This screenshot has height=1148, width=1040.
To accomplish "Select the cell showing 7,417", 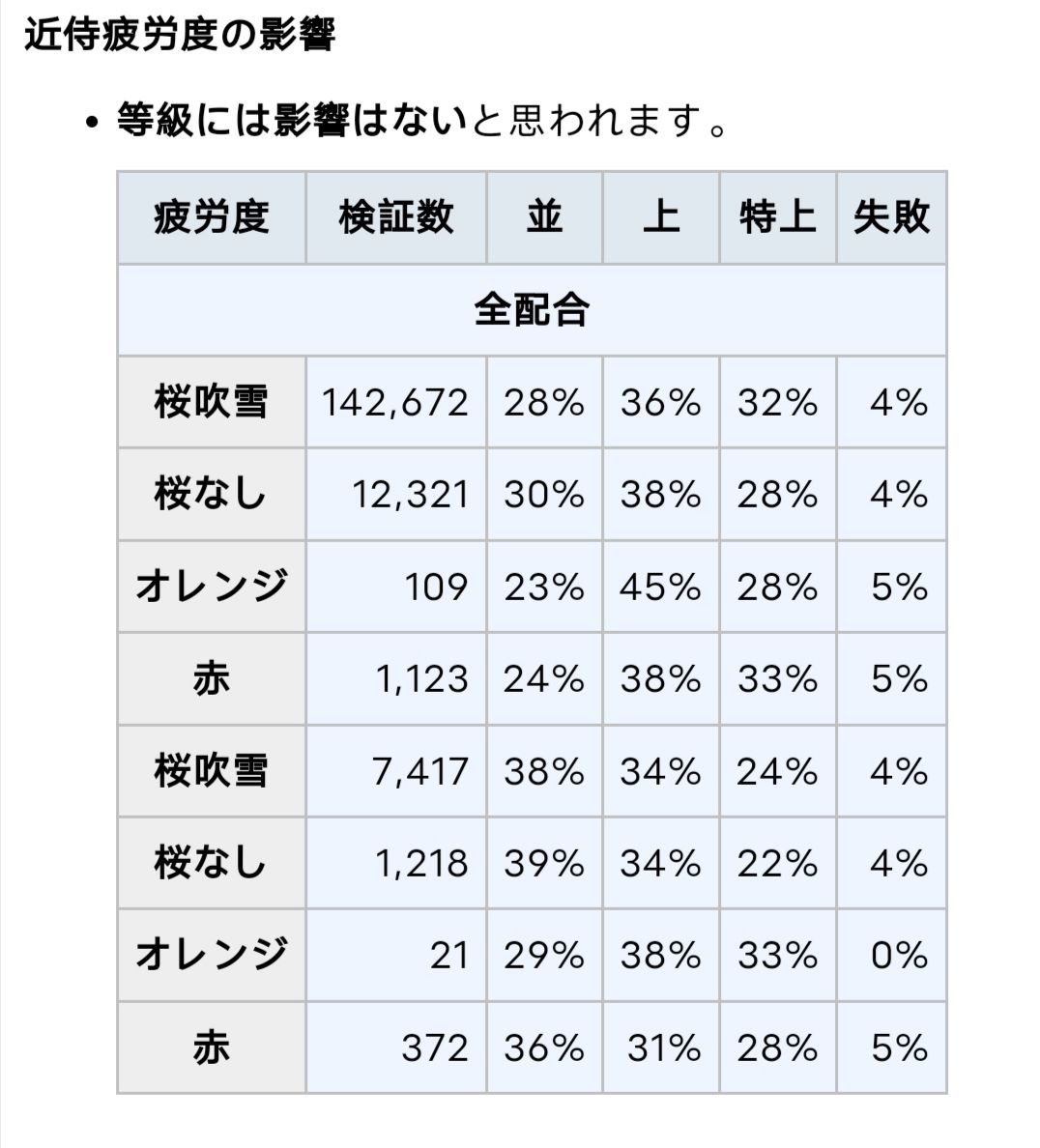I will [x=420, y=772].
